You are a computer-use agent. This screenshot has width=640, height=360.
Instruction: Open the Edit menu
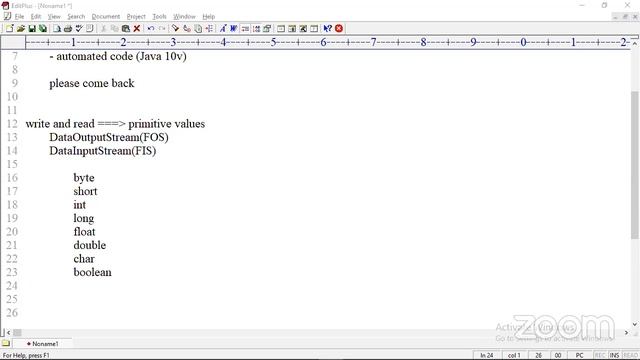[36, 16]
